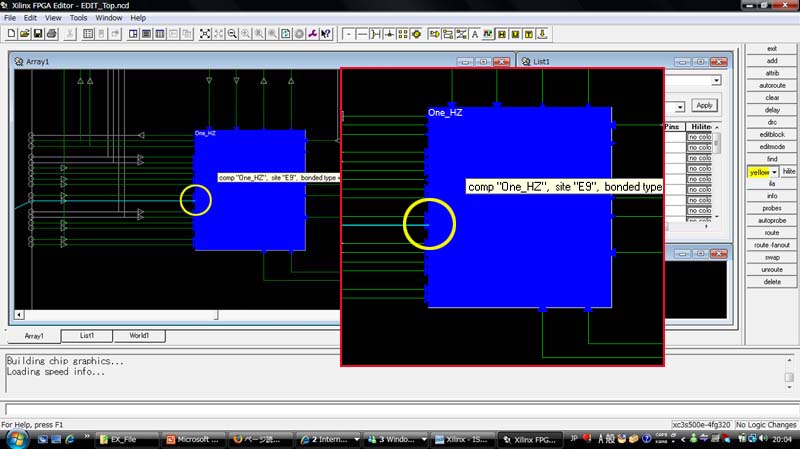Click the Zoom to full view icon
The height and width of the screenshot is (449, 800).
point(205,34)
